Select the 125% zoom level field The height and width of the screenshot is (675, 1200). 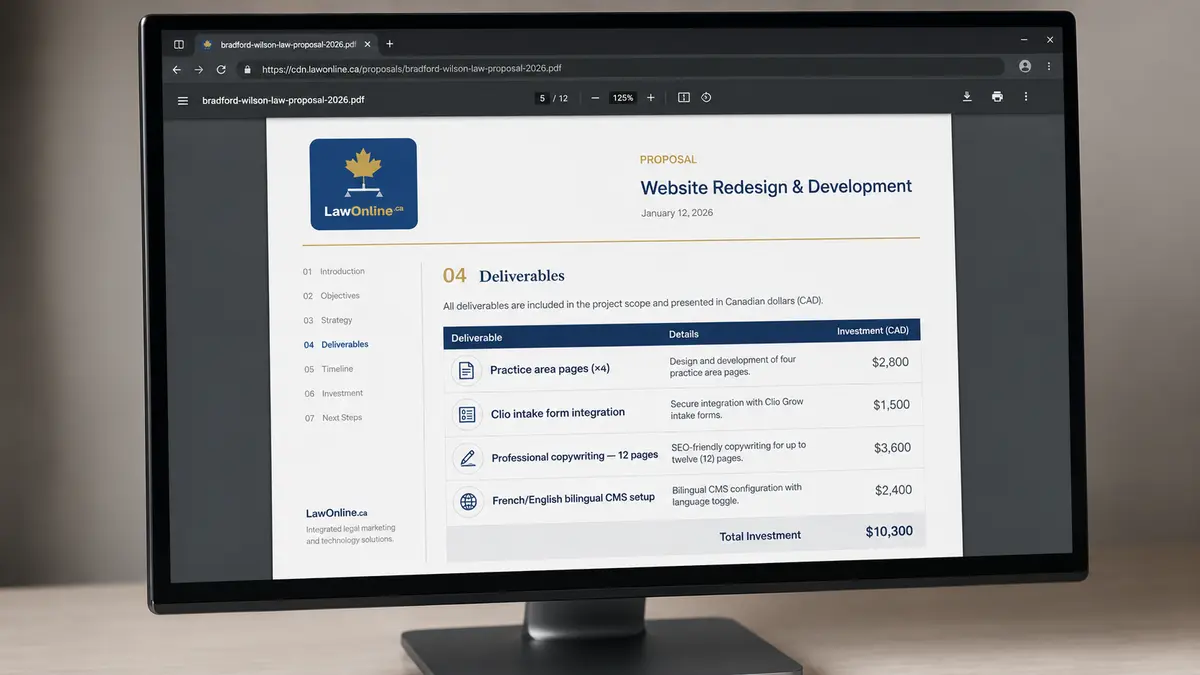(x=623, y=98)
